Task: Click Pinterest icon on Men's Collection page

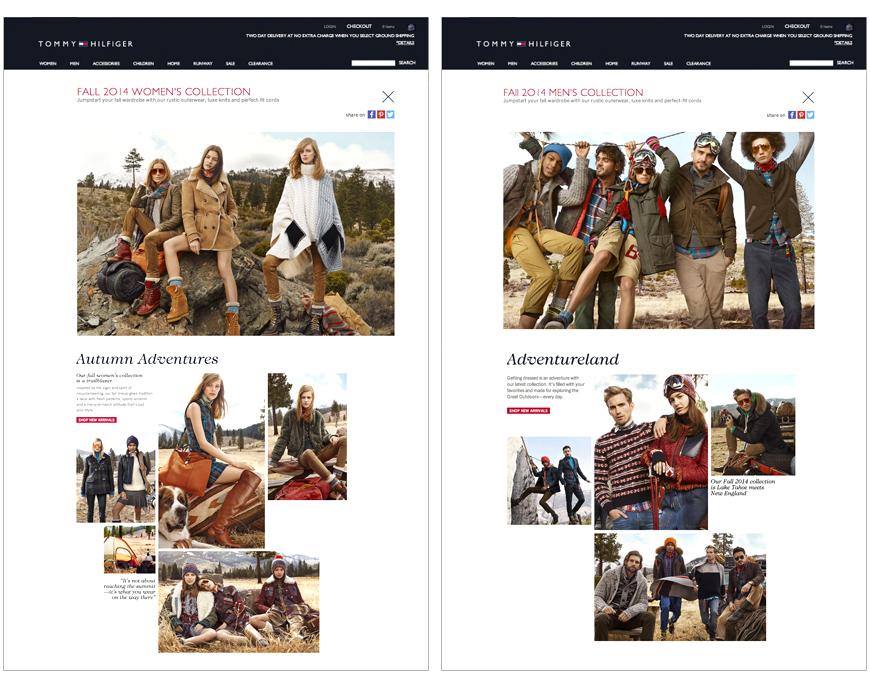Action: [x=801, y=115]
